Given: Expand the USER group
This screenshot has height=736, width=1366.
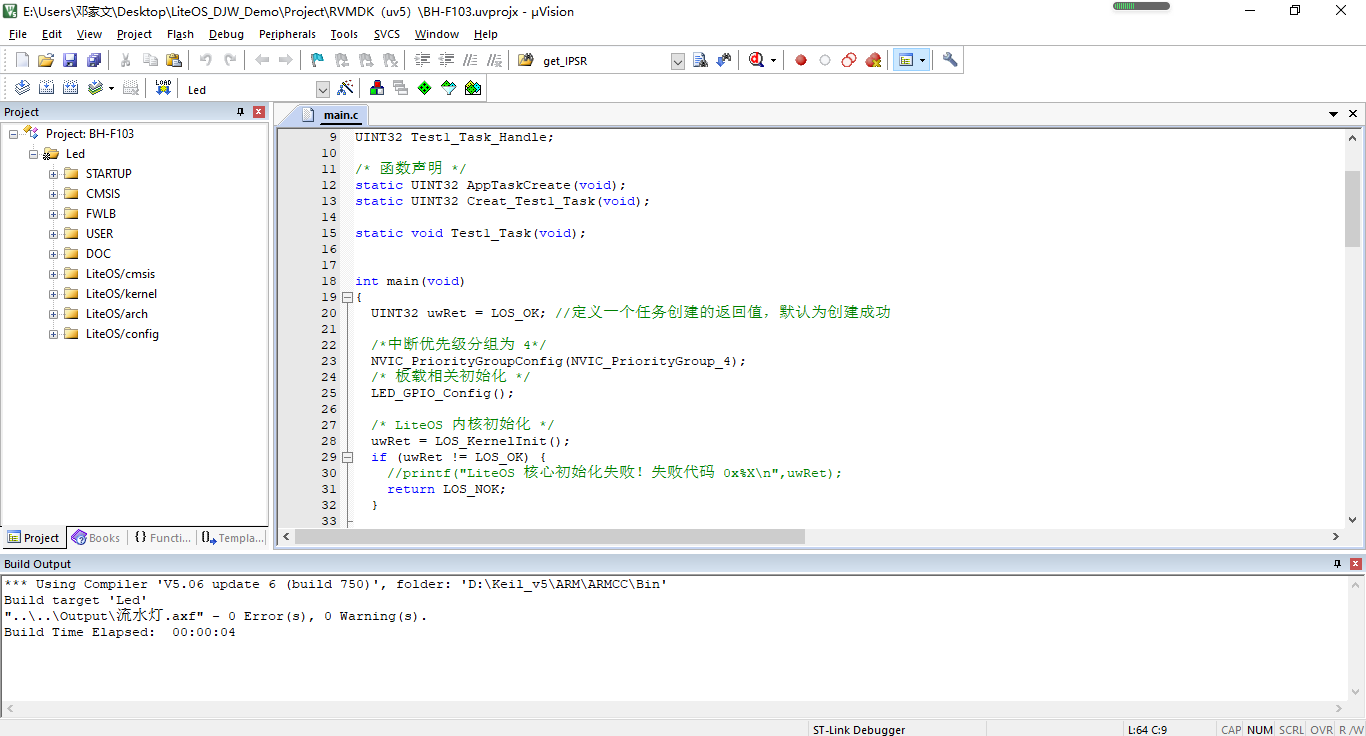Looking at the screenshot, I should coord(54,234).
